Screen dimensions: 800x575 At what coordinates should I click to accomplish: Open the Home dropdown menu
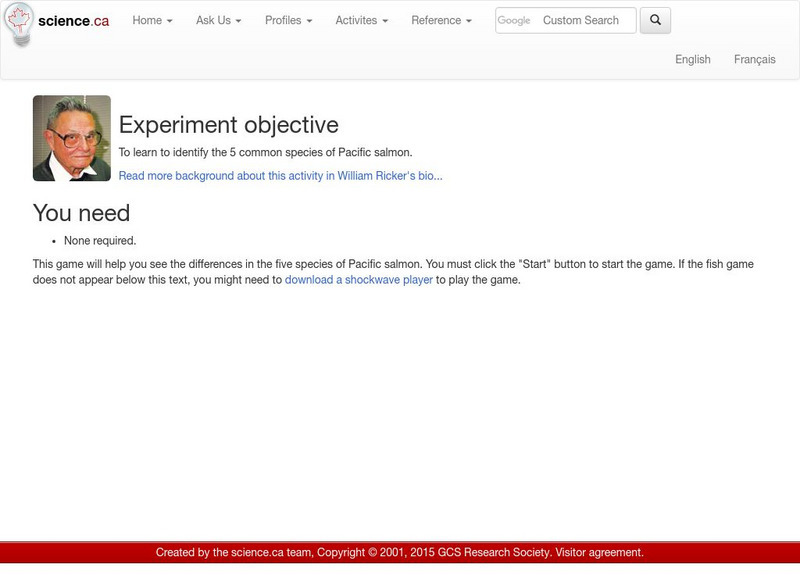[152, 20]
